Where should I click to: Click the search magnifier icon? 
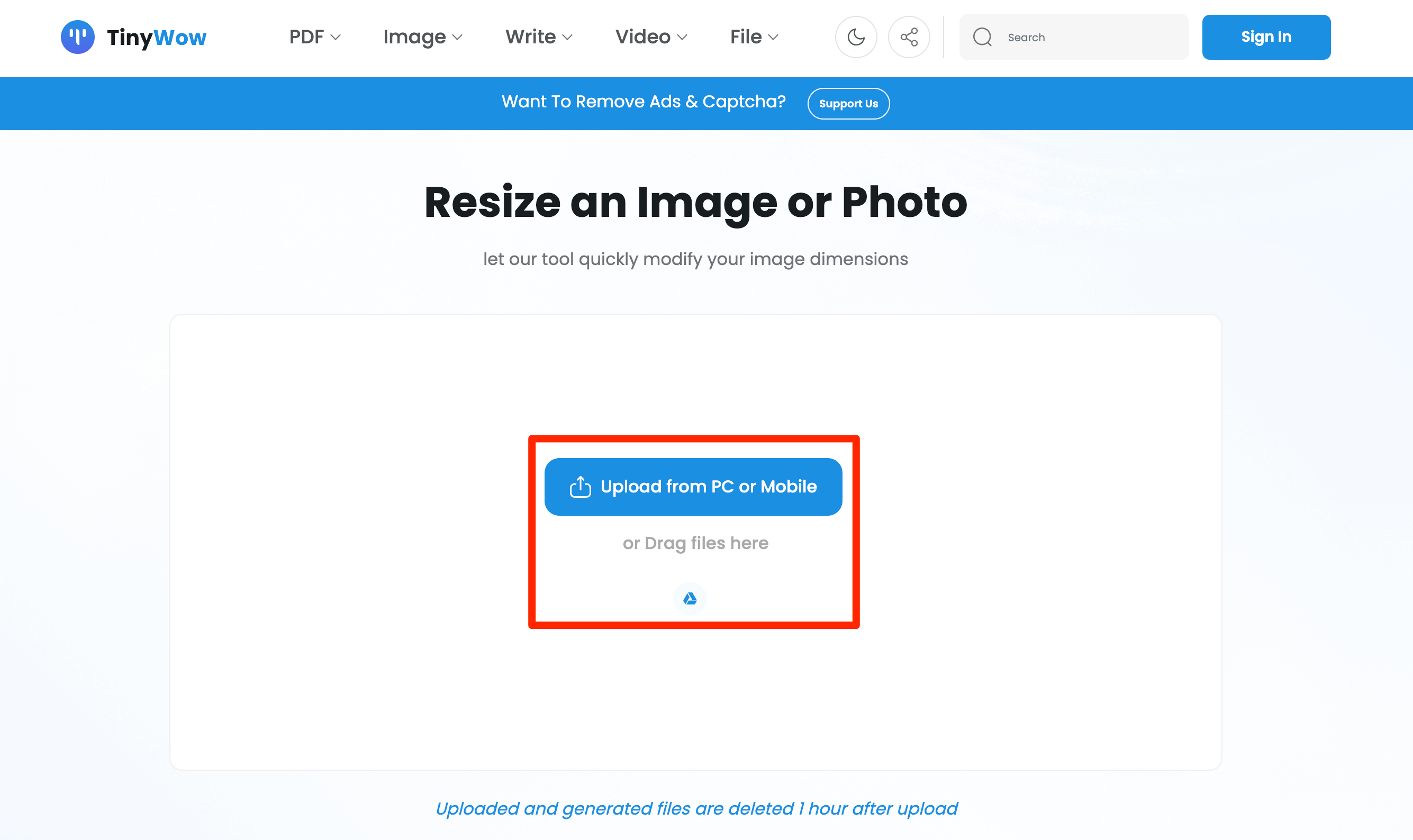982,38
